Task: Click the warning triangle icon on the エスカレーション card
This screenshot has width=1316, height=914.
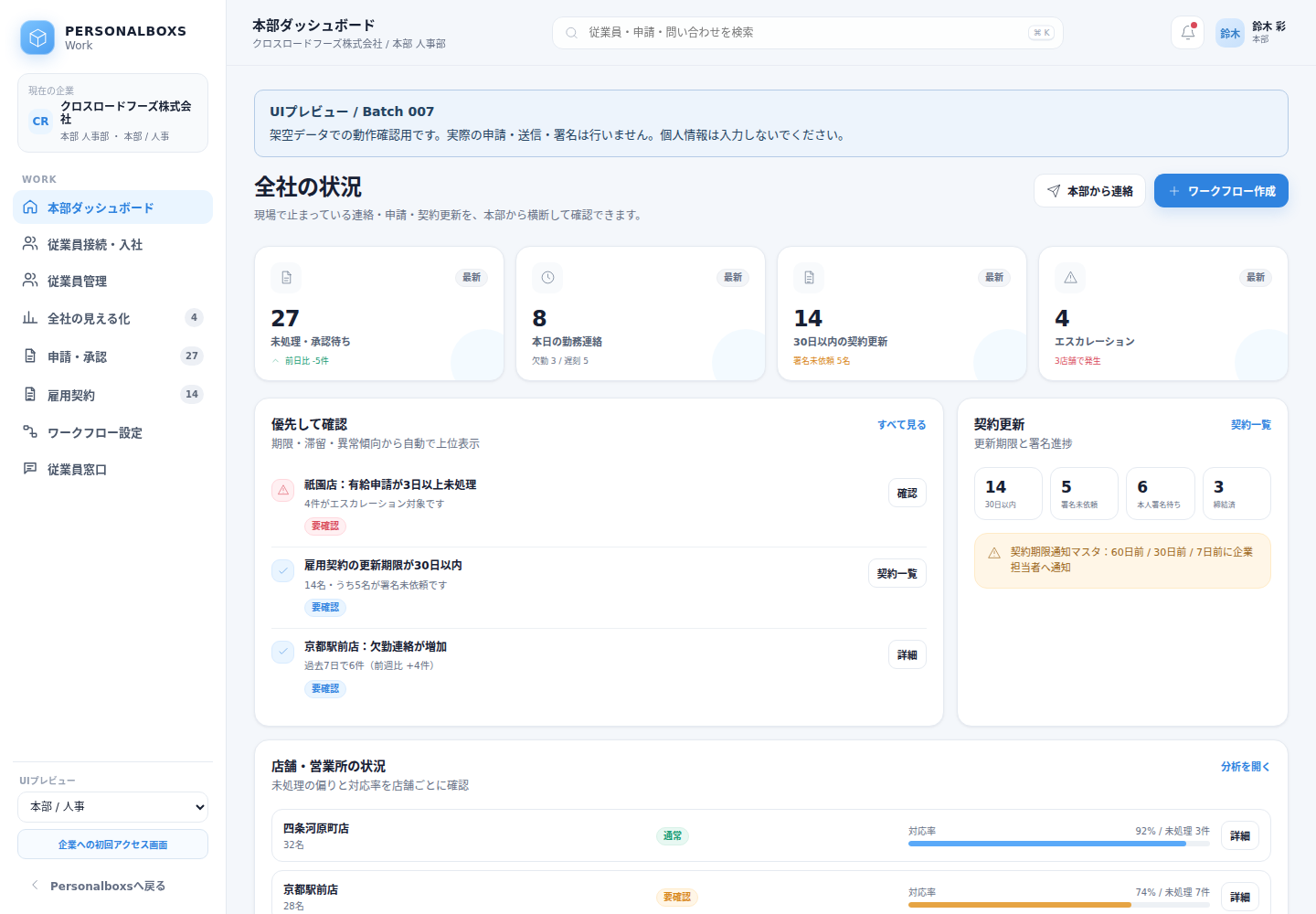Action: coord(1070,278)
